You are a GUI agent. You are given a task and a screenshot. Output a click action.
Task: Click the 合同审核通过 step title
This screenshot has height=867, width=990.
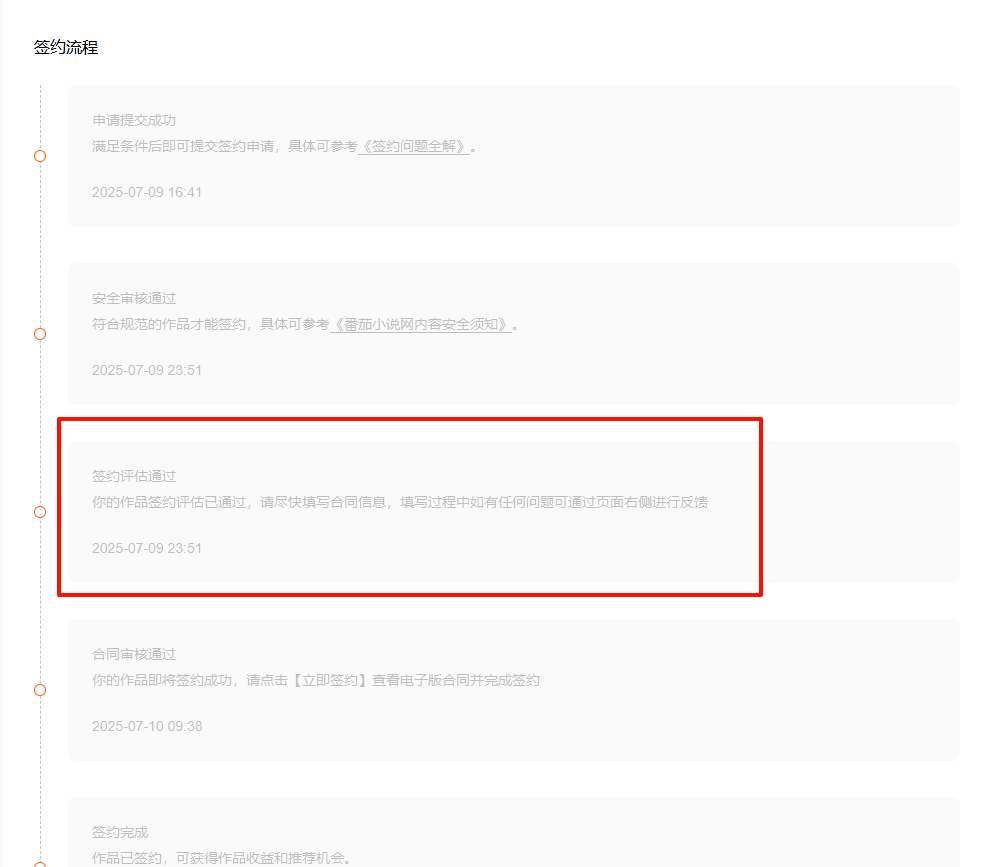(134, 654)
